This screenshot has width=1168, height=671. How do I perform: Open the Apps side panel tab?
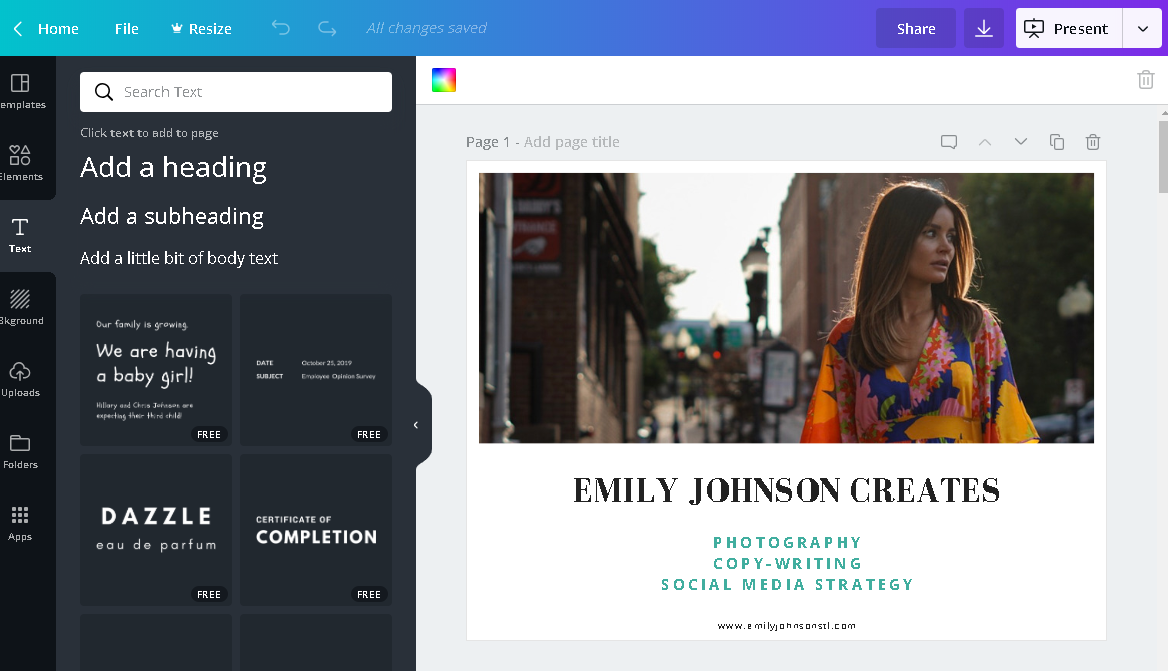(x=20, y=524)
